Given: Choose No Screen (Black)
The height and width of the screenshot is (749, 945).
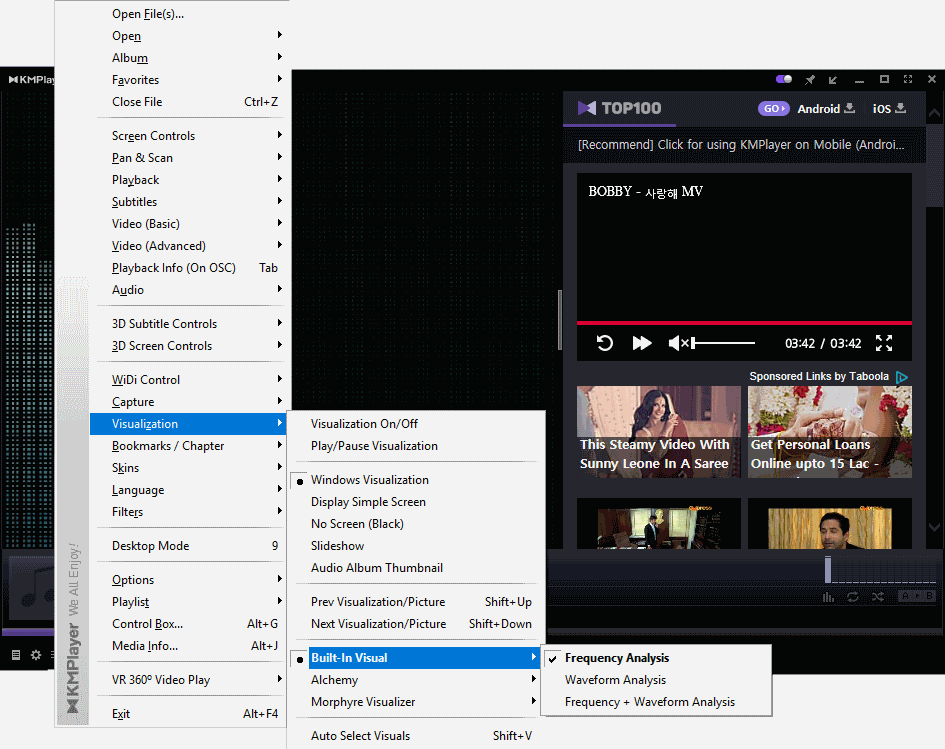Looking at the screenshot, I should [x=416, y=524].
